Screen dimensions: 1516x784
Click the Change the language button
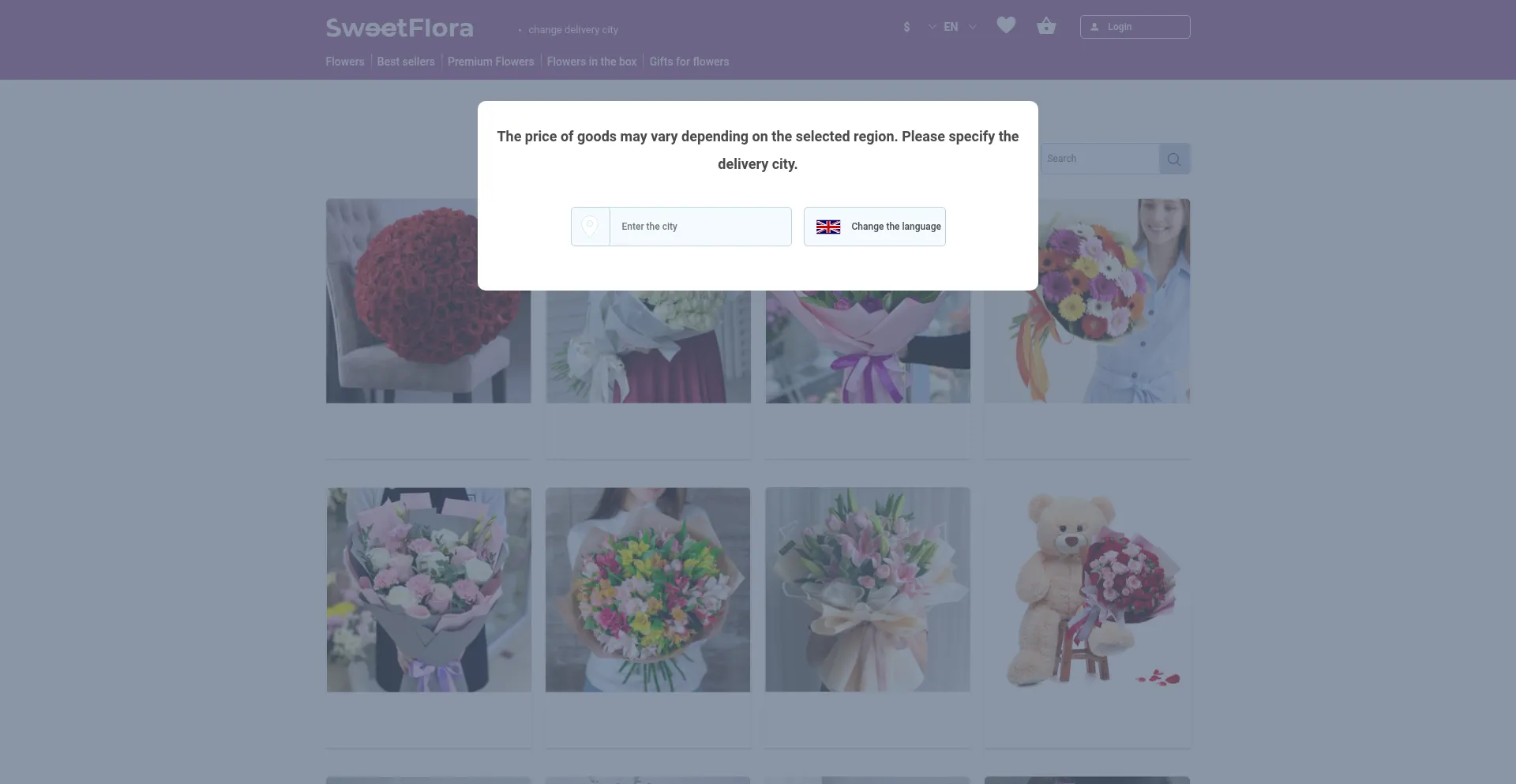(875, 227)
